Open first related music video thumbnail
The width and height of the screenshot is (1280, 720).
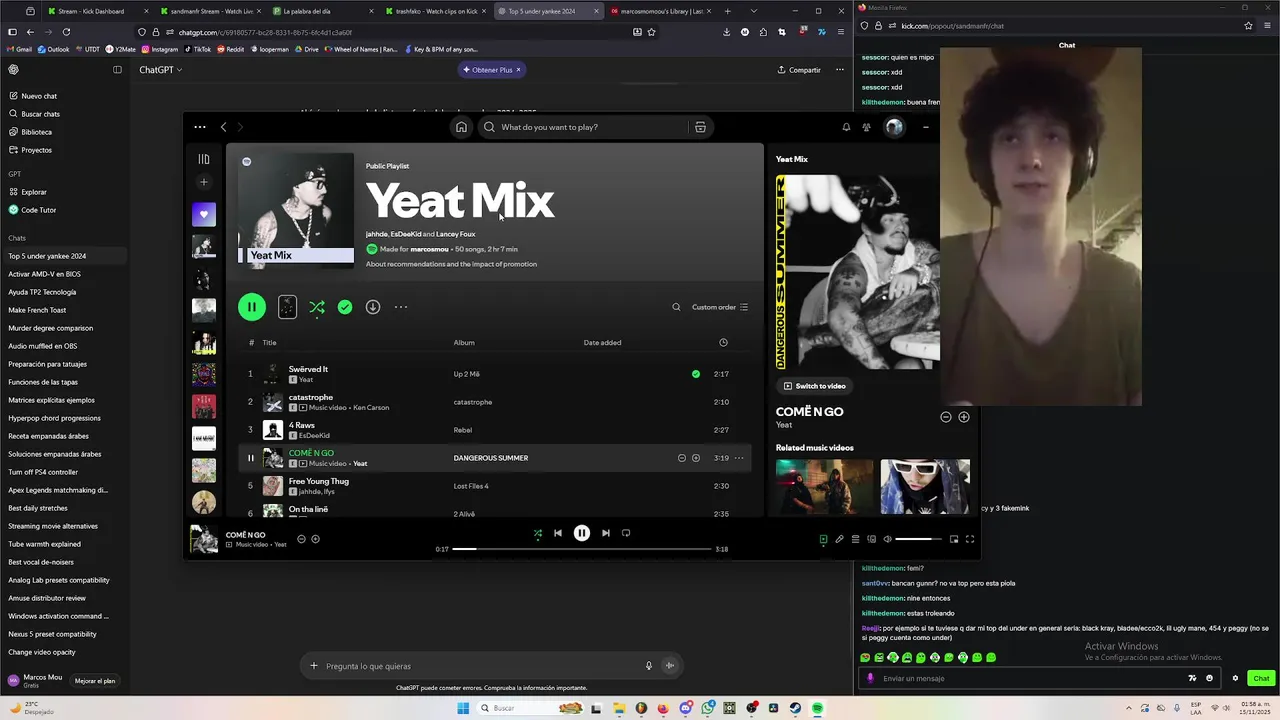[824, 487]
